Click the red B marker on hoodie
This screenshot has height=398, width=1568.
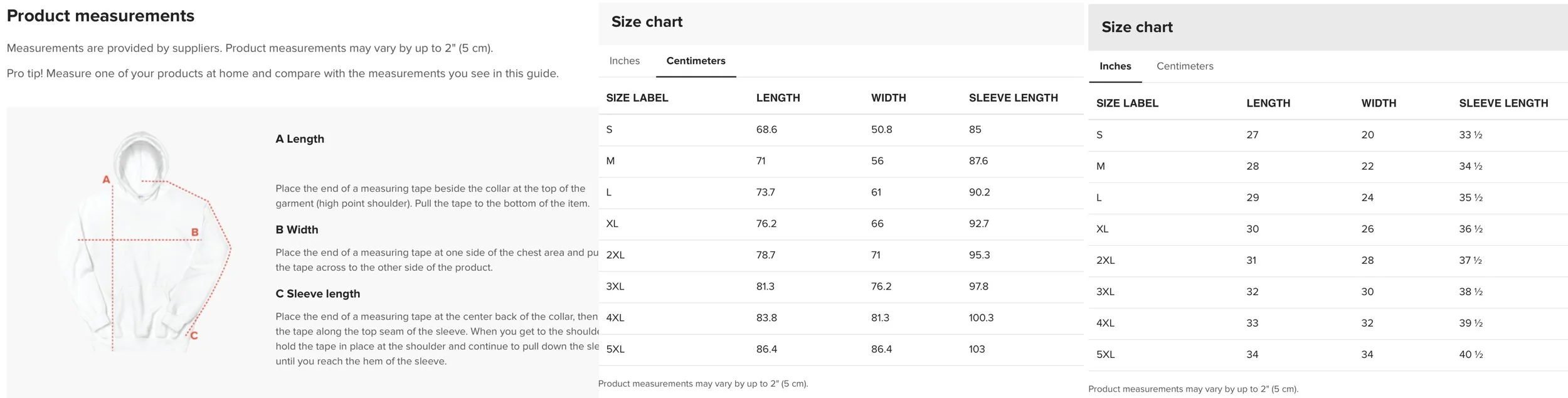pyautogui.click(x=195, y=233)
